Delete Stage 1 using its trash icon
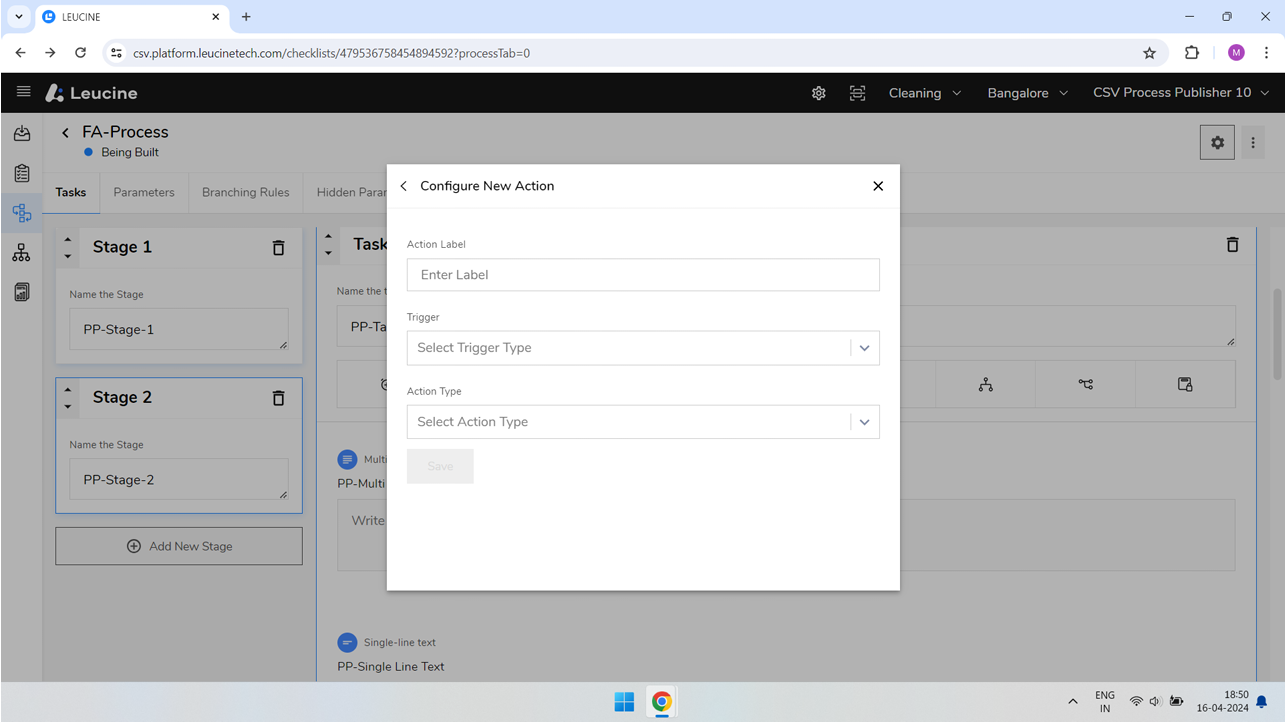Screen dimensions: 1285x722 coord(278,247)
